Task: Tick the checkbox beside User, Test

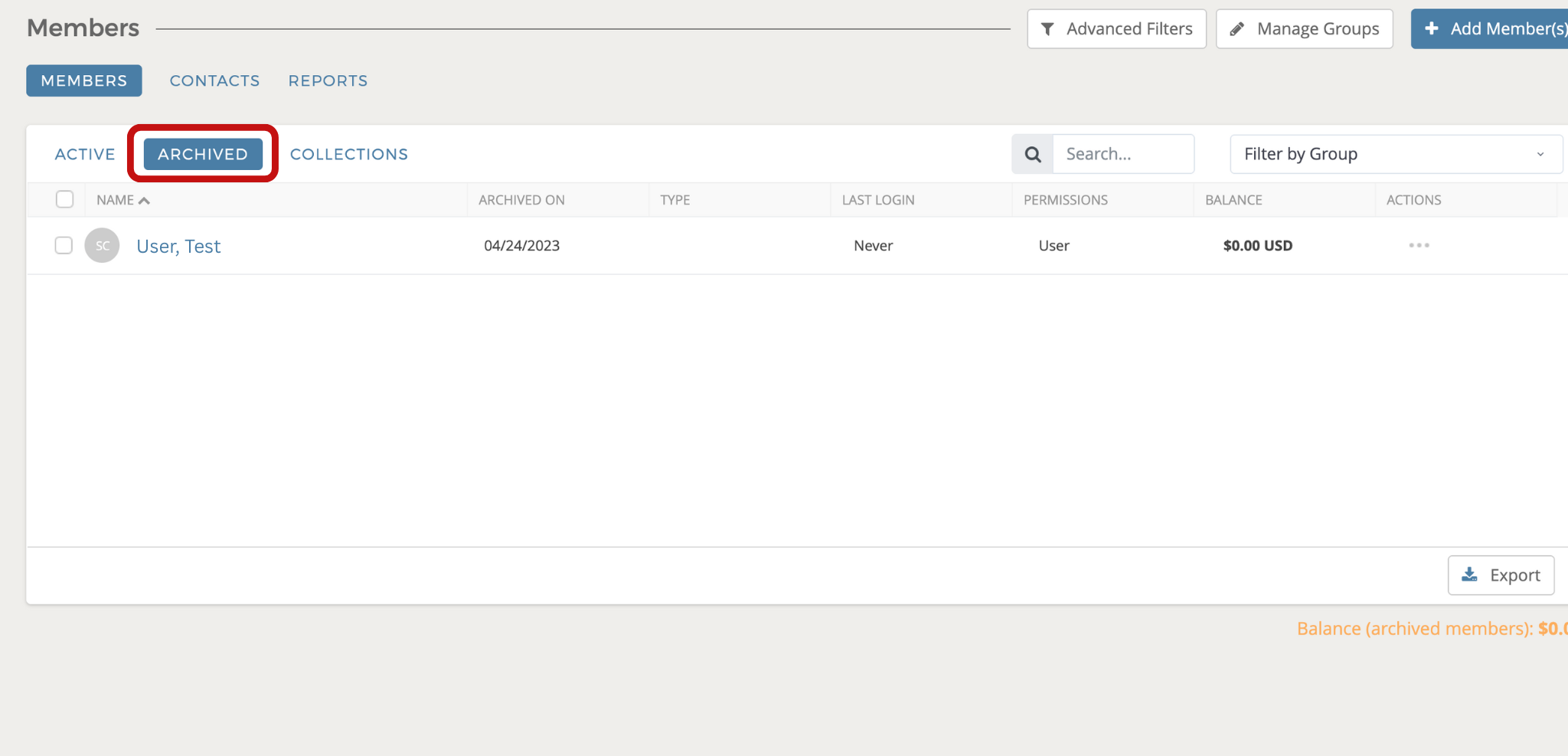Action: 64,245
